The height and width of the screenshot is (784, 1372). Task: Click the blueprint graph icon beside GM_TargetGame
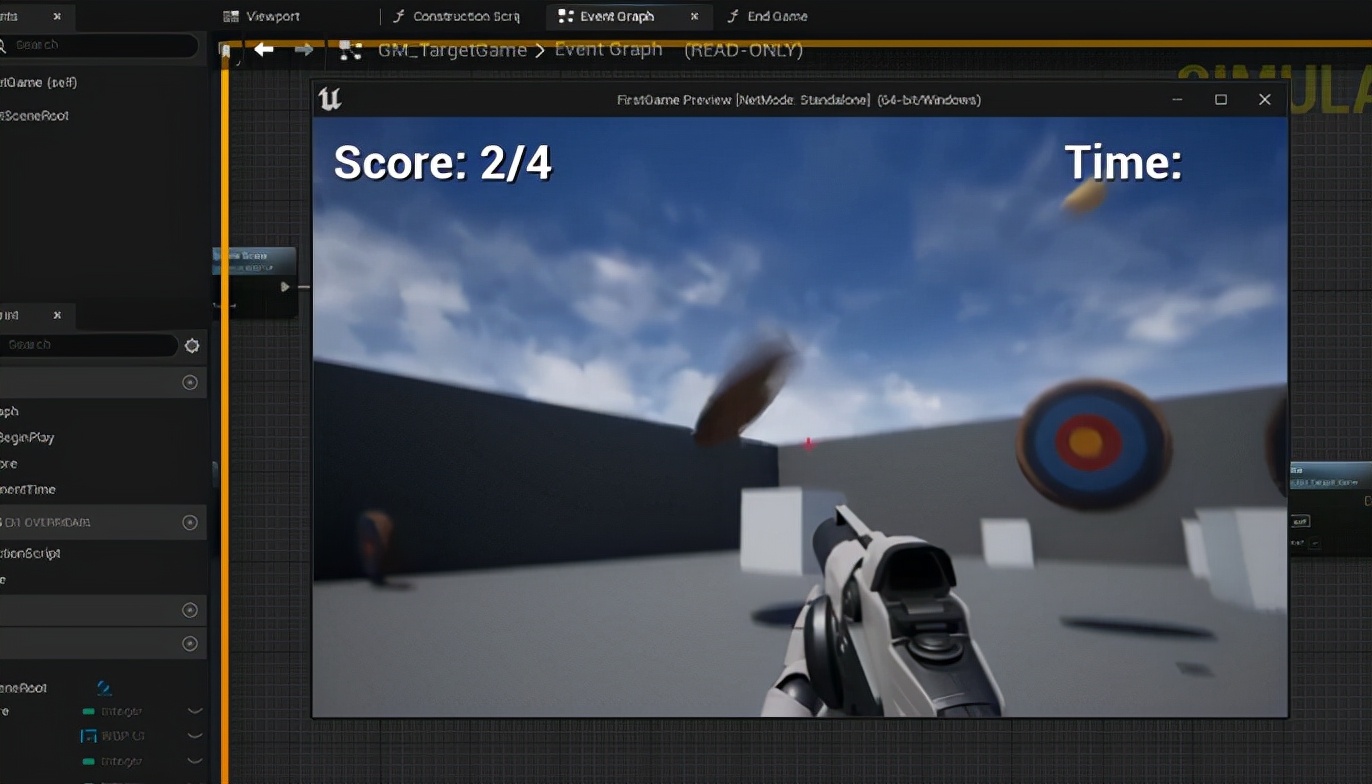pyautogui.click(x=350, y=50)
